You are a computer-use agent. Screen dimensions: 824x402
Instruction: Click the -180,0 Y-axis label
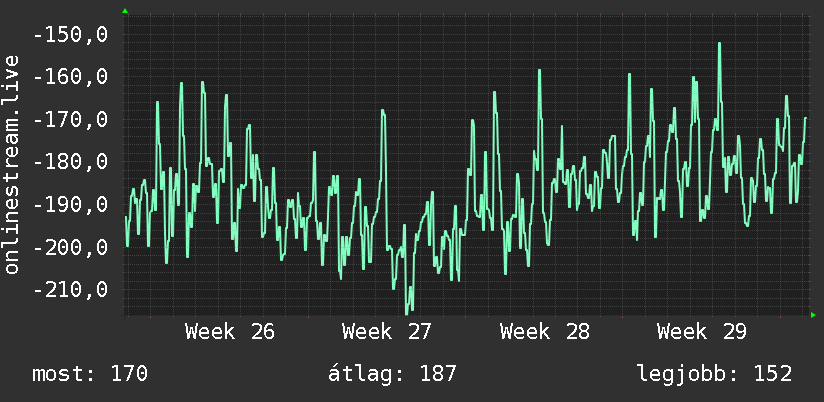click(71, 162)
